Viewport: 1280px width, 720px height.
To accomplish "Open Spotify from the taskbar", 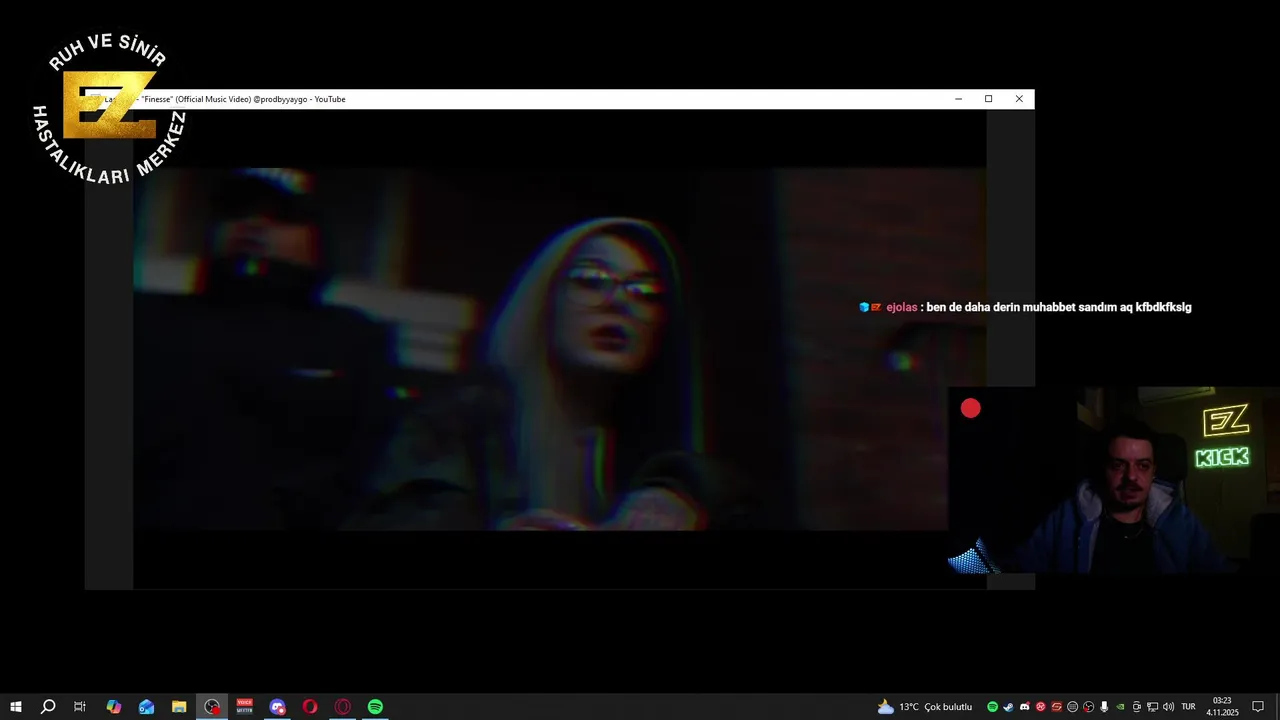I will pos(375,707).
